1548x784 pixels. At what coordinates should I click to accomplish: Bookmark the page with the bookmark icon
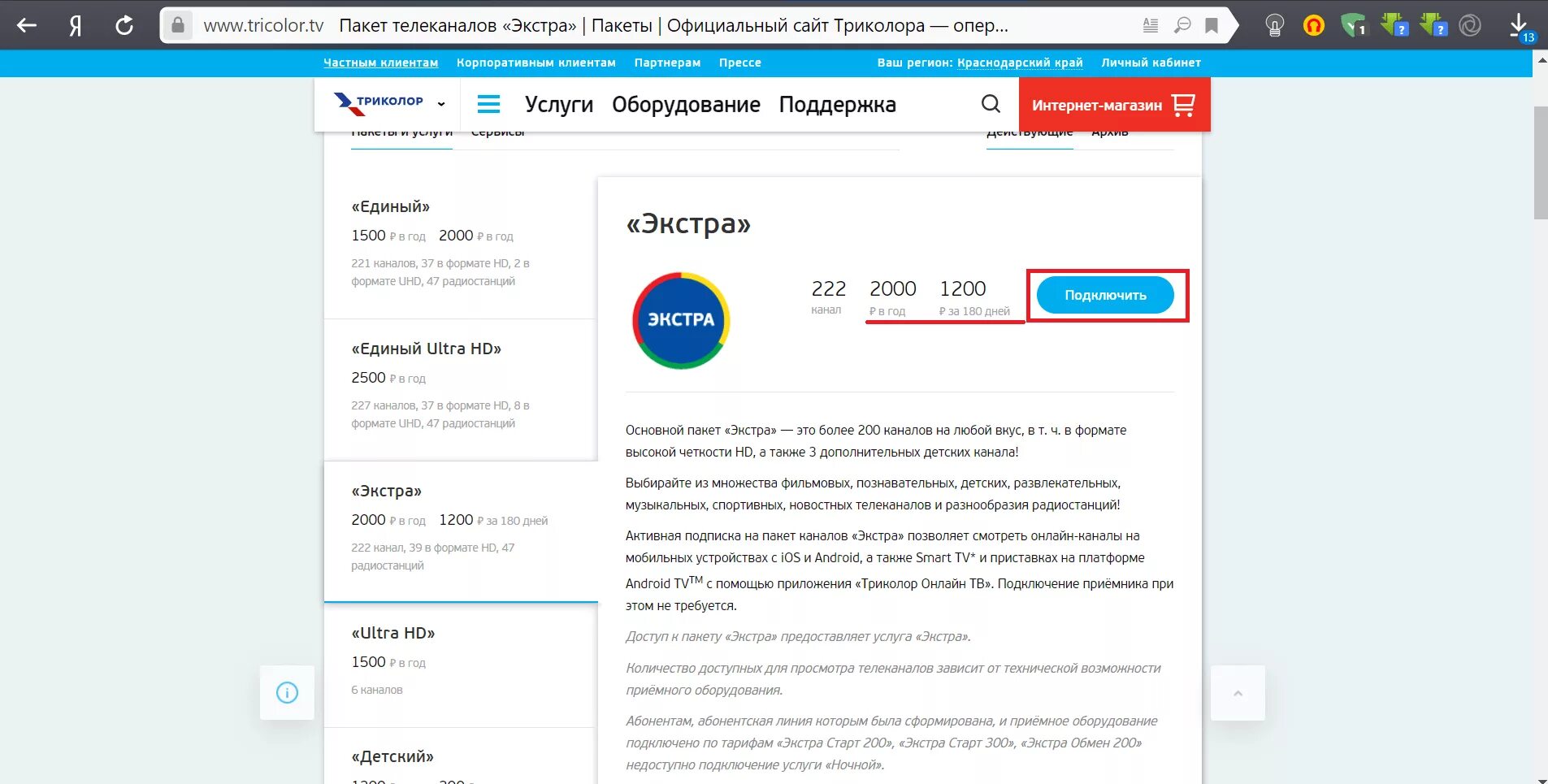(x=1212, y=26)
